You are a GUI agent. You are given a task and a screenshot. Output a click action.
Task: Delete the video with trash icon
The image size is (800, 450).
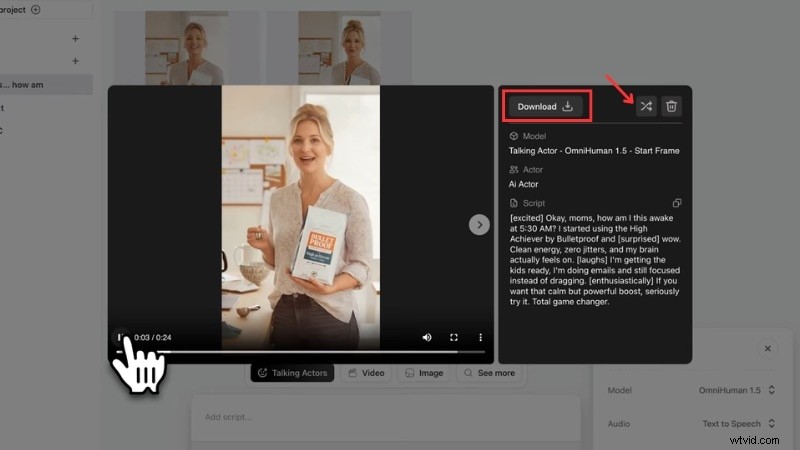671,106
